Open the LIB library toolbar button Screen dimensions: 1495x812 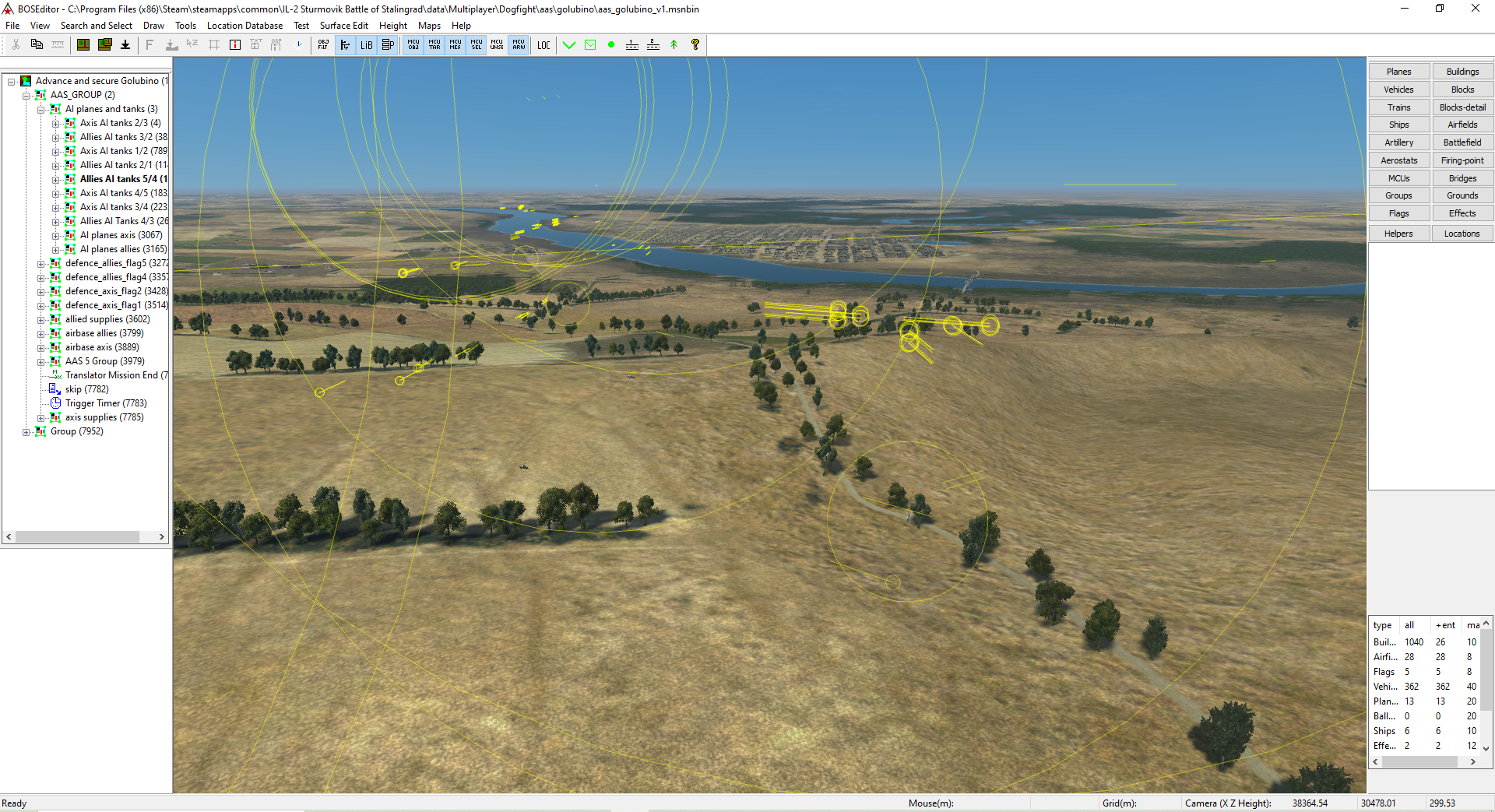coord(366,45)
